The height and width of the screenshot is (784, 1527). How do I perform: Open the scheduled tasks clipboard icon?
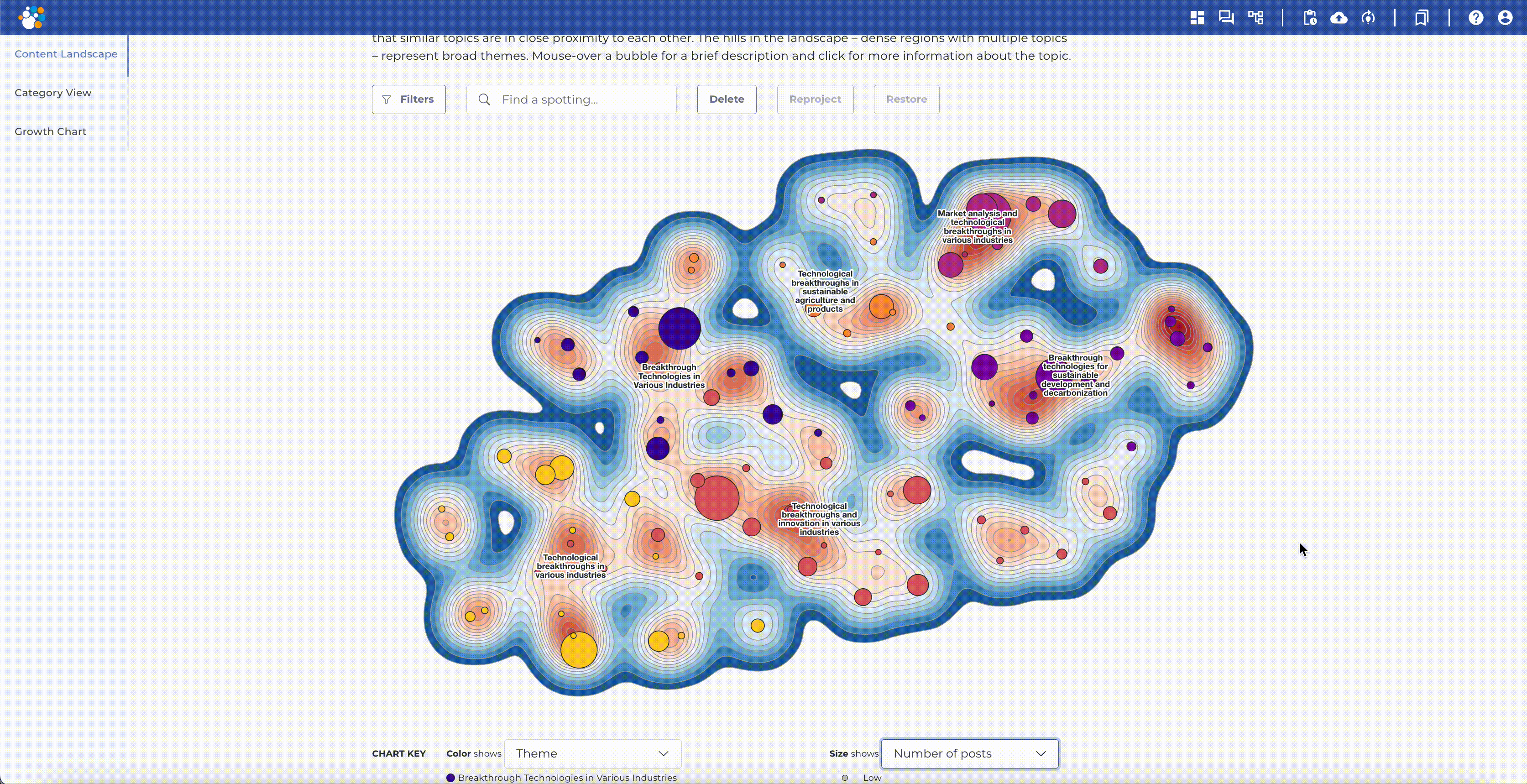pos(1309,17)
